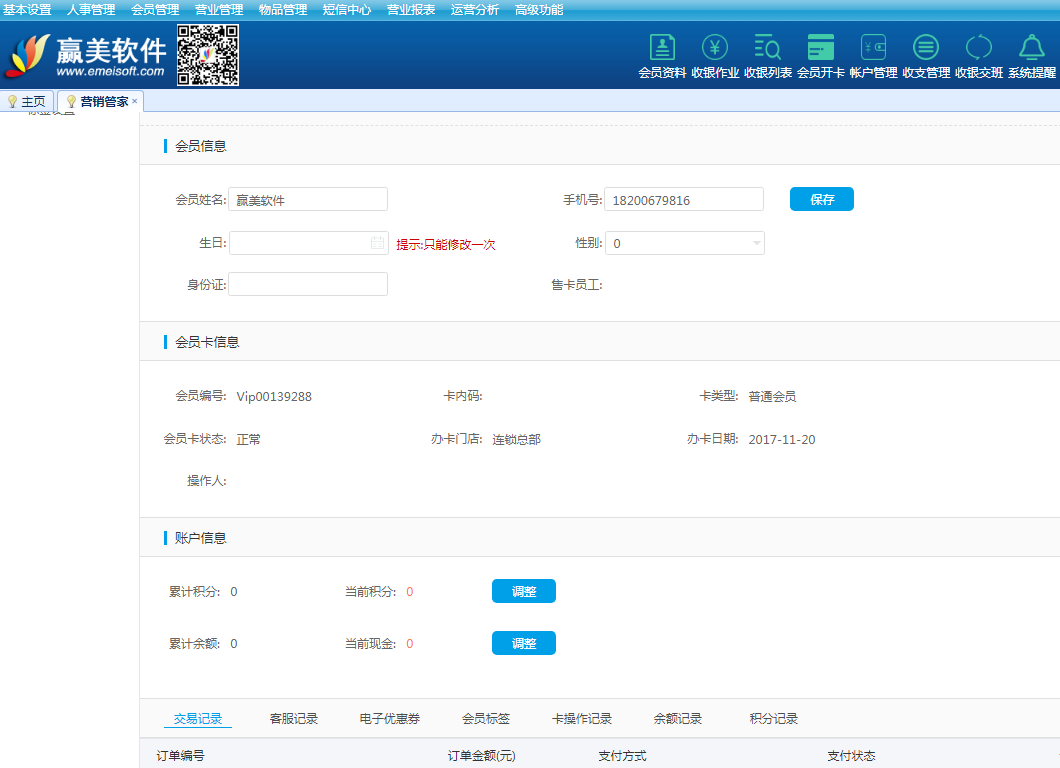Open the calendar picker in 生日 field
Screen dimensions: 1060x768
(377, 243)
